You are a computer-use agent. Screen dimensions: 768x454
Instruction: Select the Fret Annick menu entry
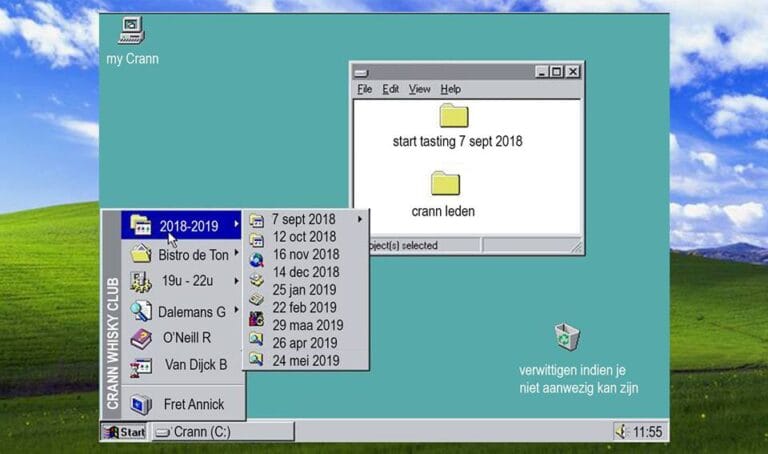click(183, 405)
